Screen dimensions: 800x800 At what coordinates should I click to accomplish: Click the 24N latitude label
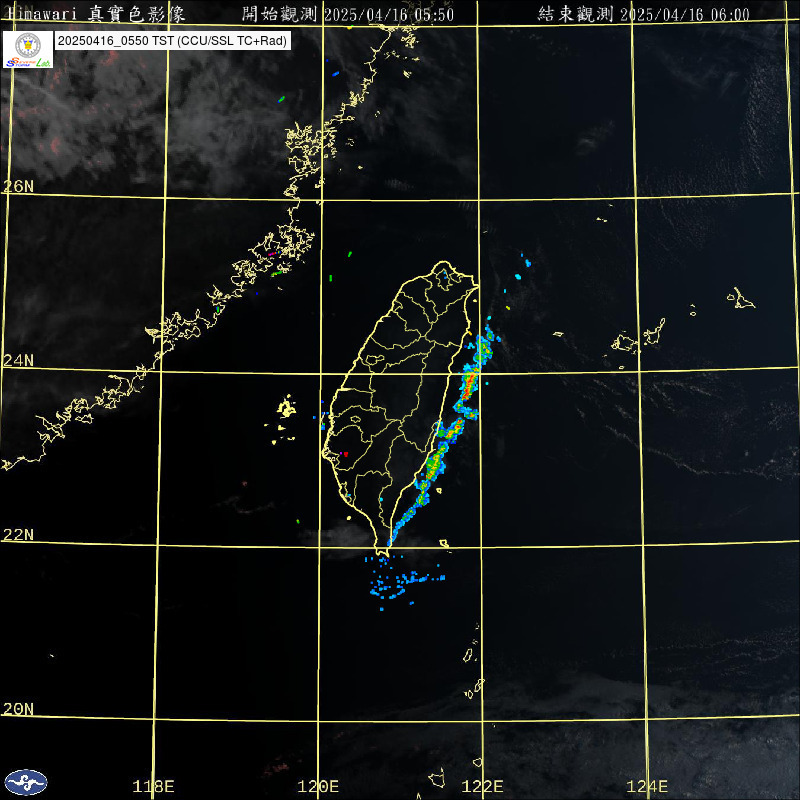click(17, 360)
